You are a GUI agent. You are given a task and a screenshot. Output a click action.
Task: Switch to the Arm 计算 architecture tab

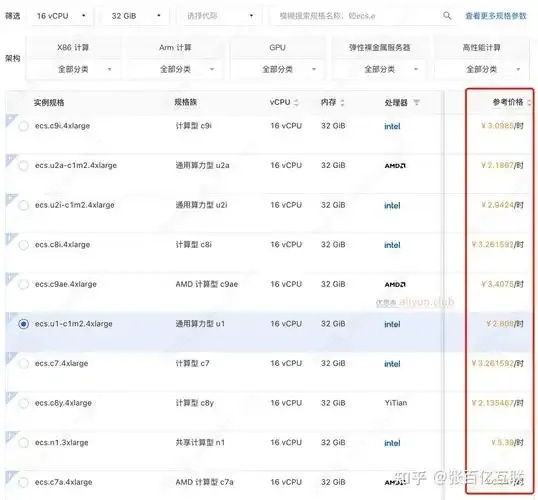coord(175,47)
